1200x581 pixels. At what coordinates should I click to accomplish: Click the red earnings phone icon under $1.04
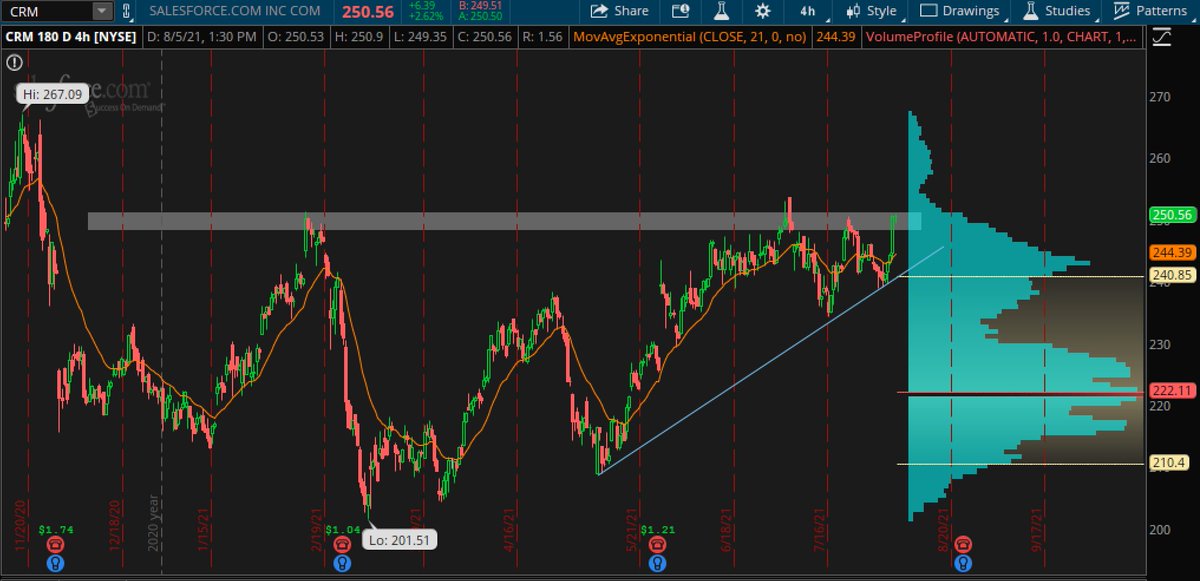tap(342, 544)
